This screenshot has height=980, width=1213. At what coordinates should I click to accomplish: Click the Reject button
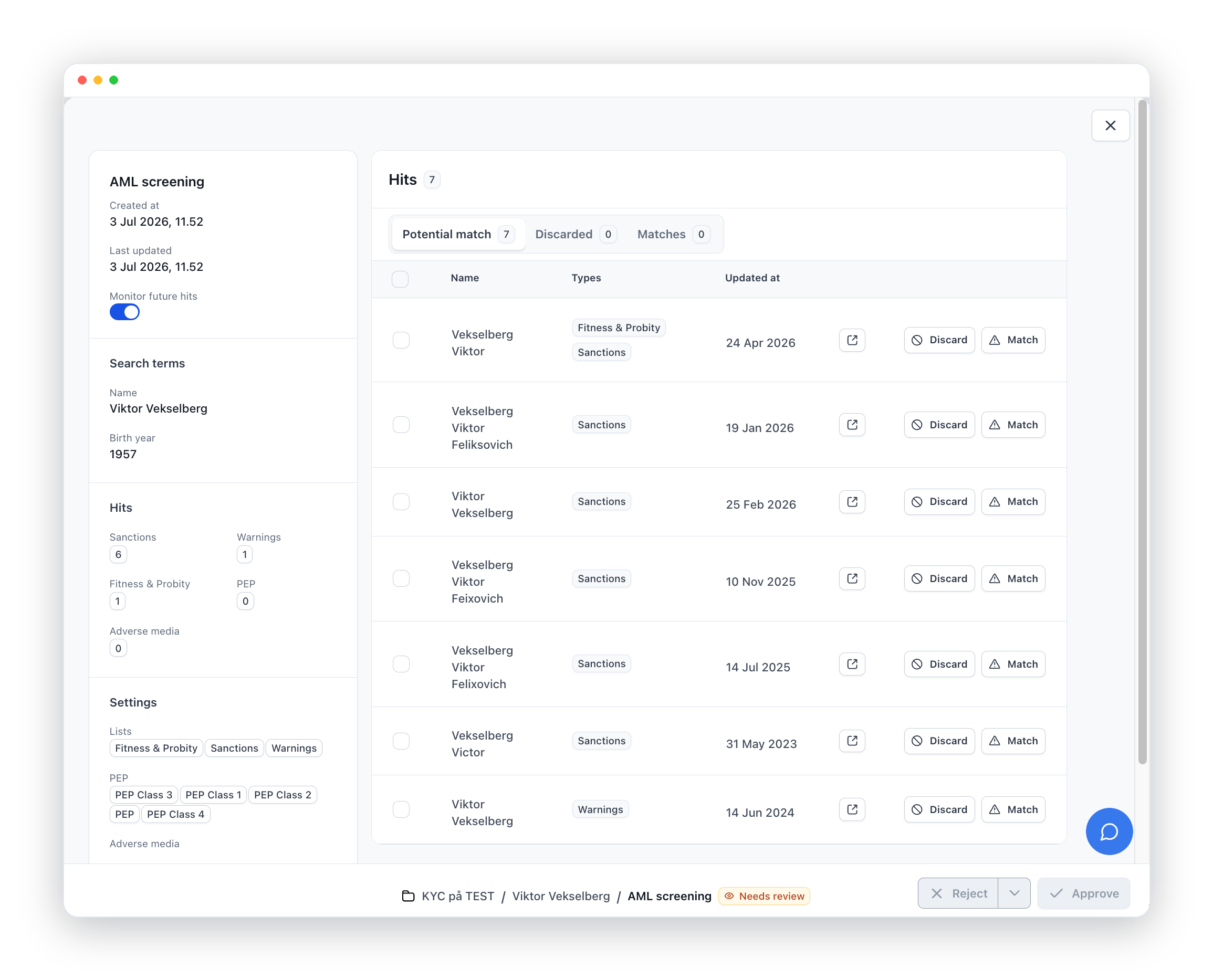click(x=958, y=892)
